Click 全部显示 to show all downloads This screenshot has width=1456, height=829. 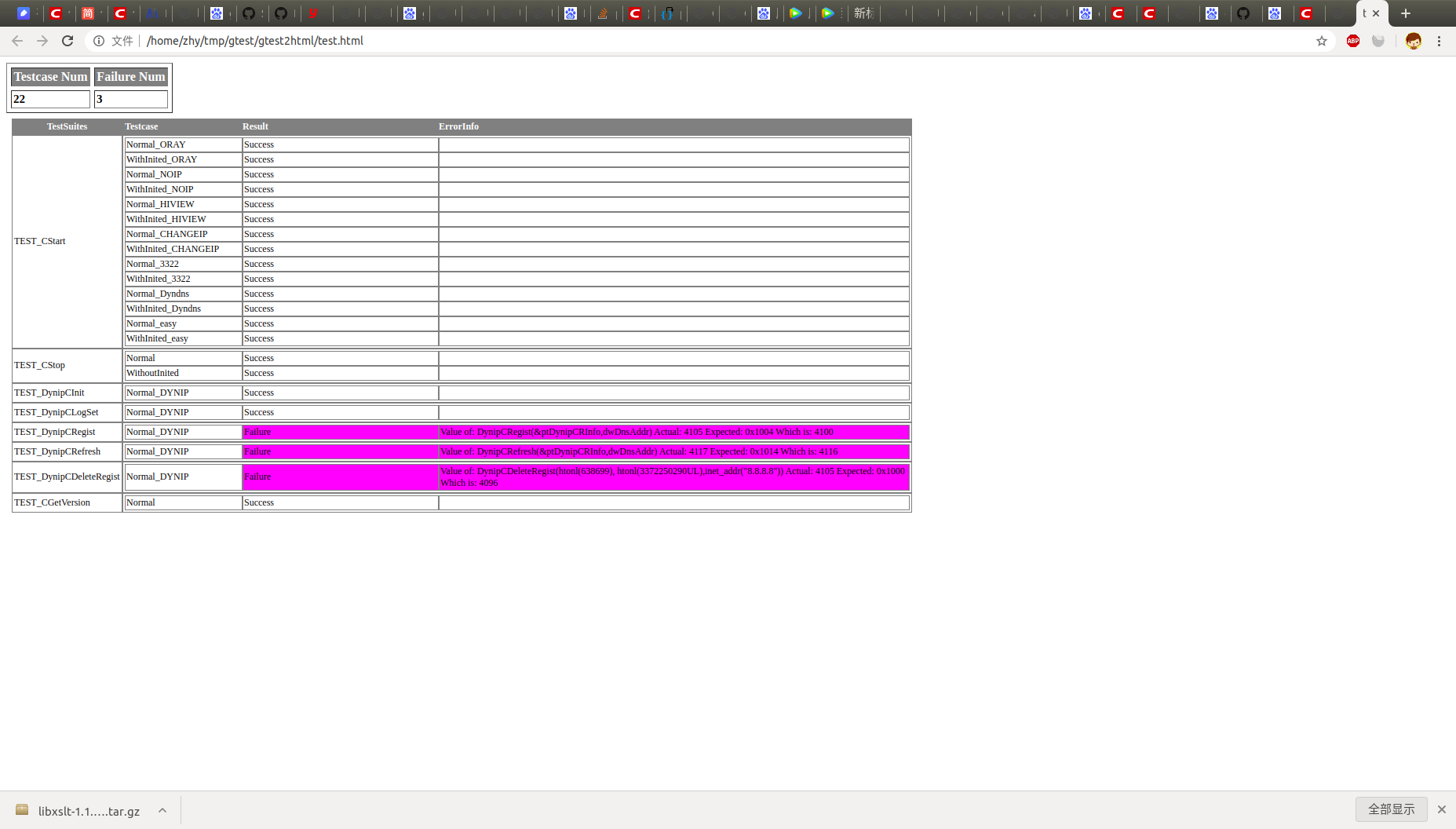tap(1392, 809)
